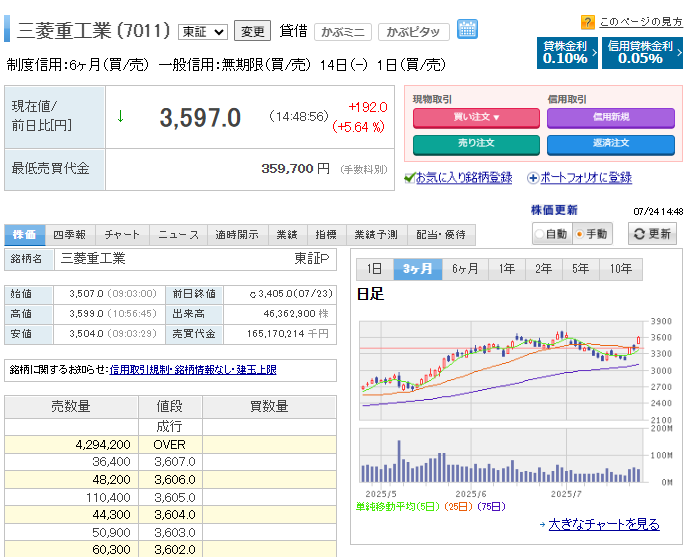Open the 東証 market dropdown
This screenshot has height=557, width=693.
[203, 32]
